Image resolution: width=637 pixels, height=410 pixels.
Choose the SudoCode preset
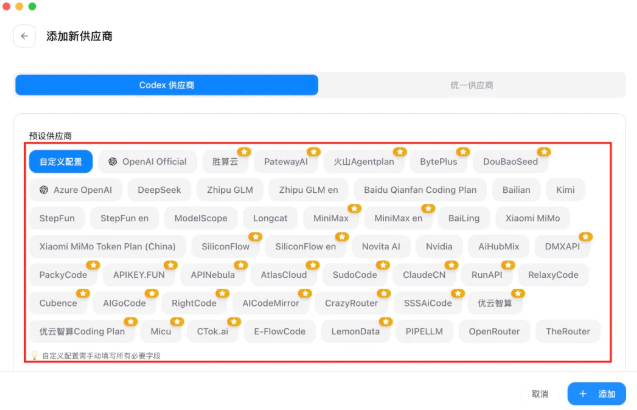pos(355,275)
